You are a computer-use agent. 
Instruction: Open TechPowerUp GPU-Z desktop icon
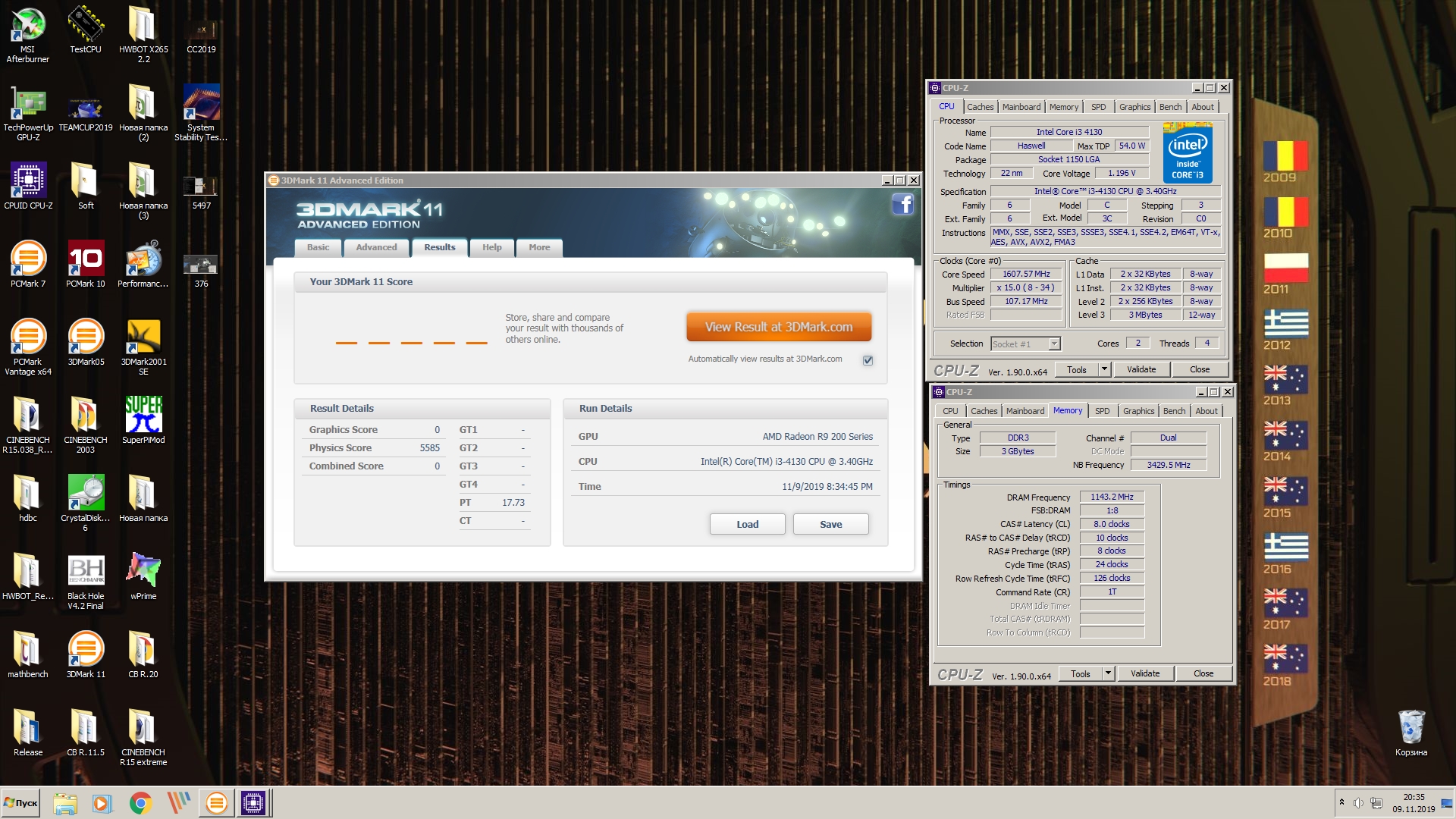click(28, 112)
